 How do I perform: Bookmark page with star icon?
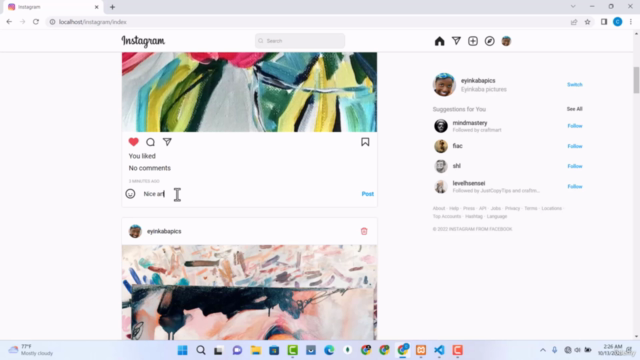(x=587, y=22)
